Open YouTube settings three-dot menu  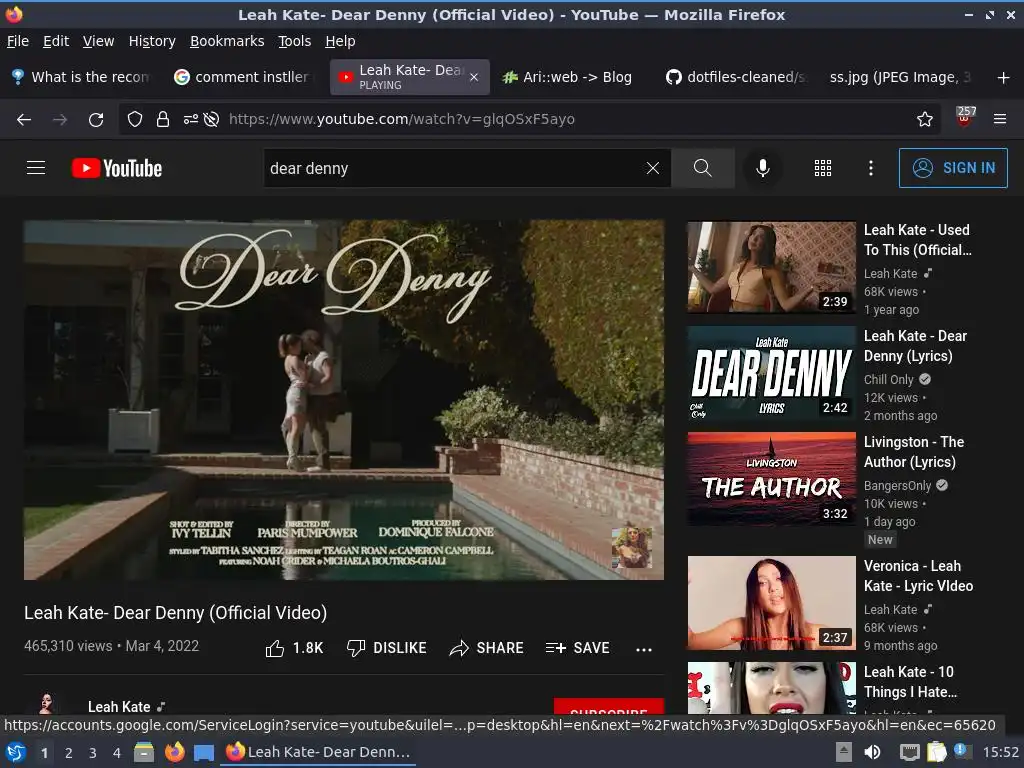[871, 168]
